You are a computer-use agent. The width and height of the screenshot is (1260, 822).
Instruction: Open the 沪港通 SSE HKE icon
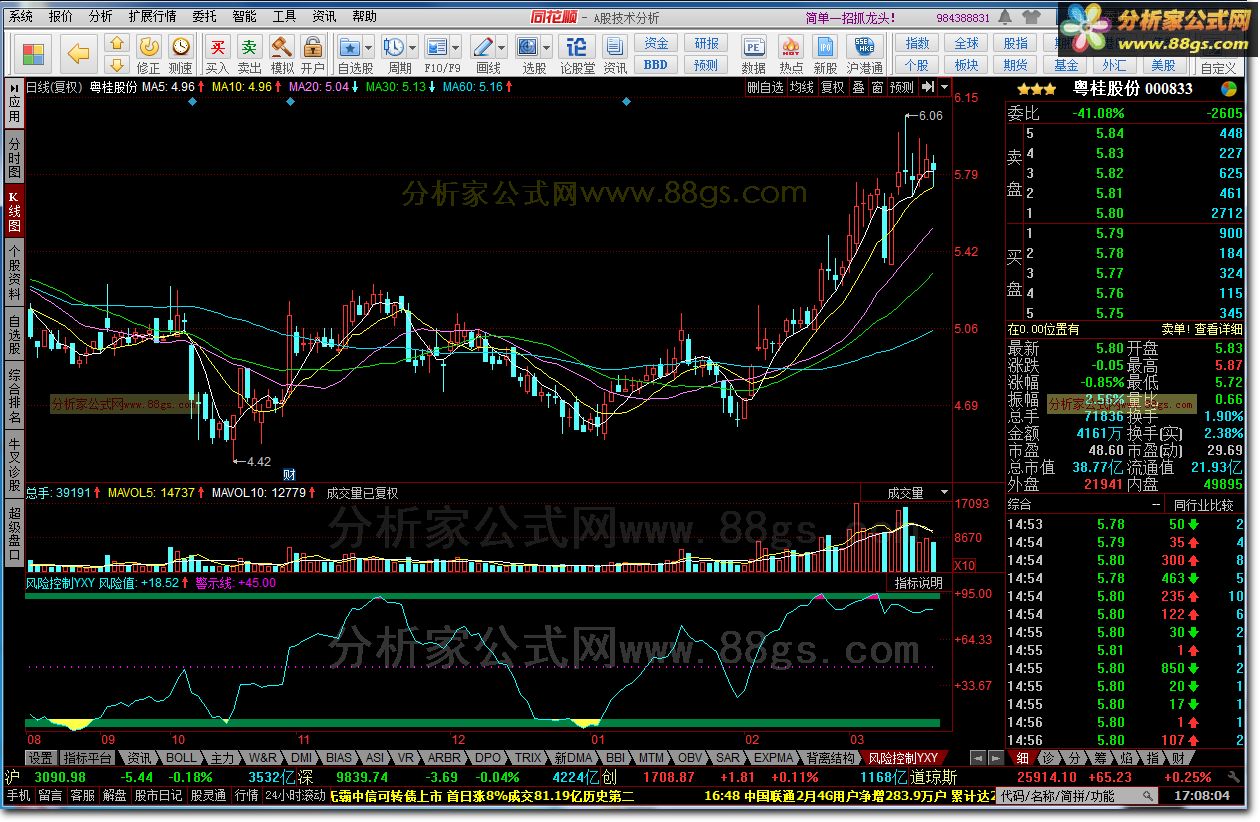click(863, 46)
